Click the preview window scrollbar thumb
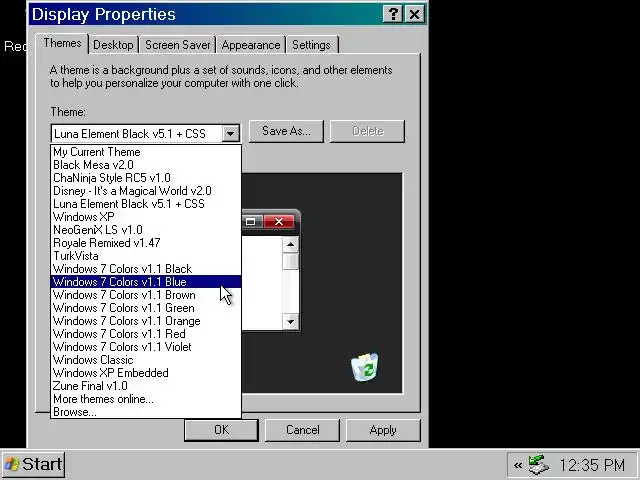Screen dimensions: 640x480 coord(291,261)
